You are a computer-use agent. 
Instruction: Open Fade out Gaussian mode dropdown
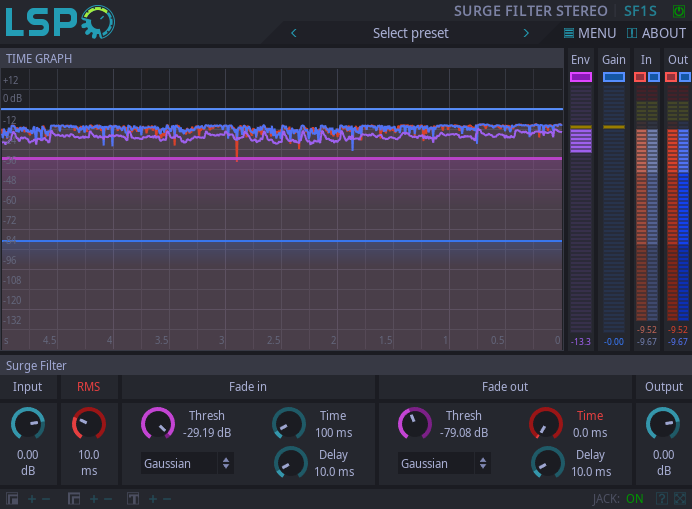click(444, 463)
